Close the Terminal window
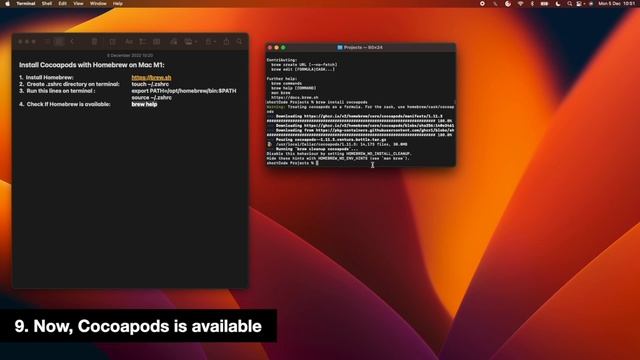 tap(270, 48)
